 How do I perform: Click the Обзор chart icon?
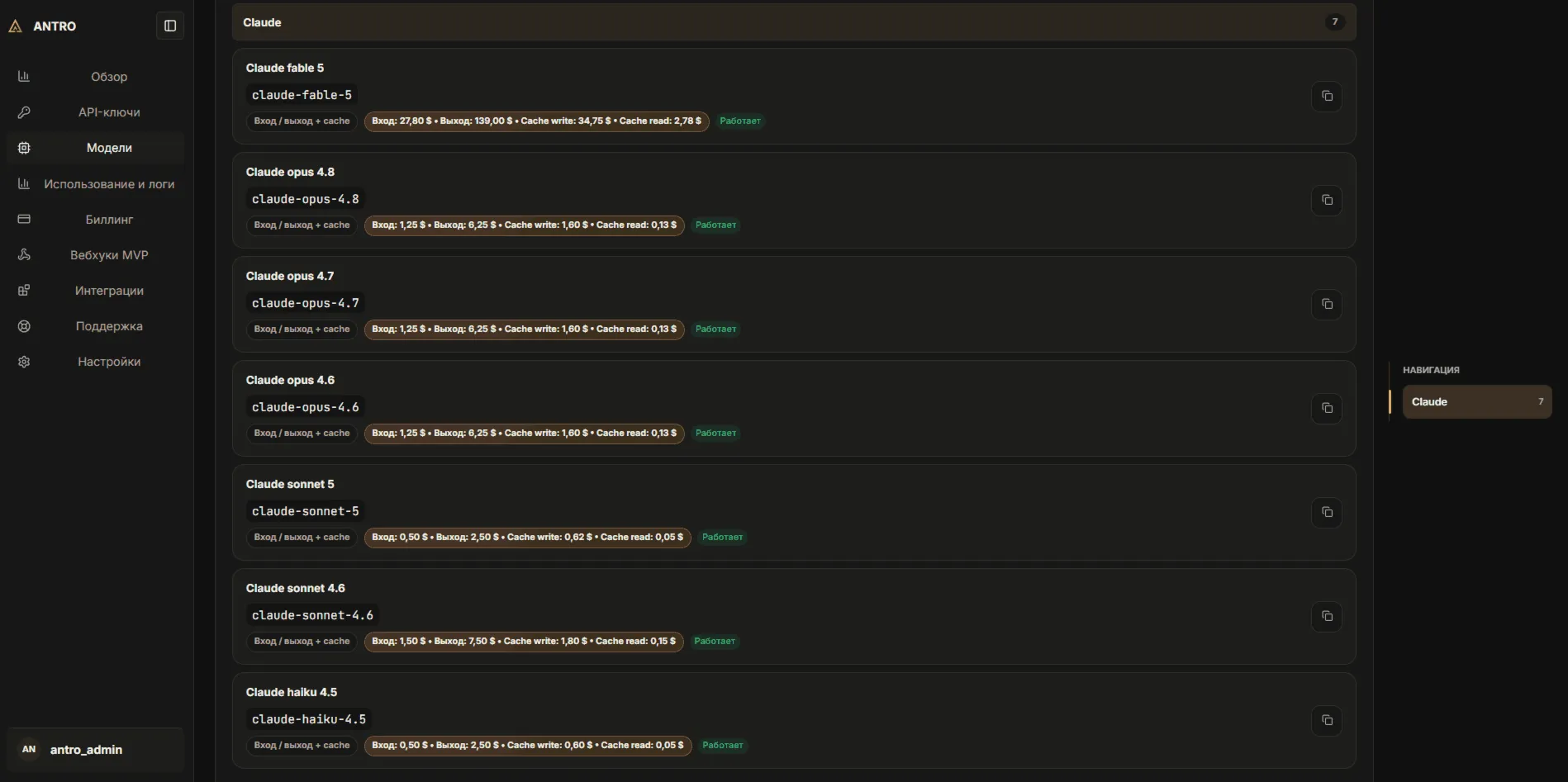point(24,77)
